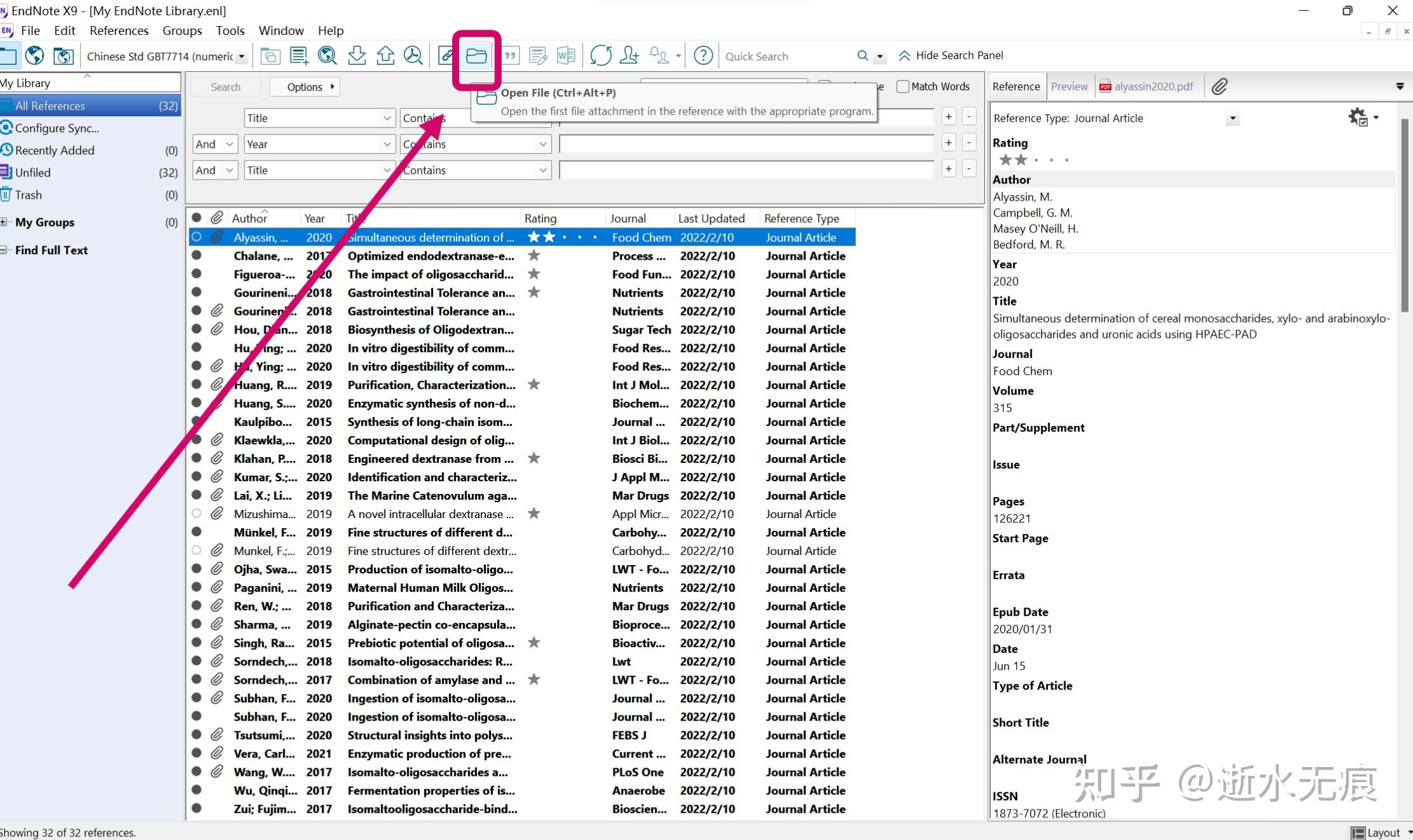1413x840 pixels.
Task: Click the Online Search globe icon
Action: (x=34, y=55)
